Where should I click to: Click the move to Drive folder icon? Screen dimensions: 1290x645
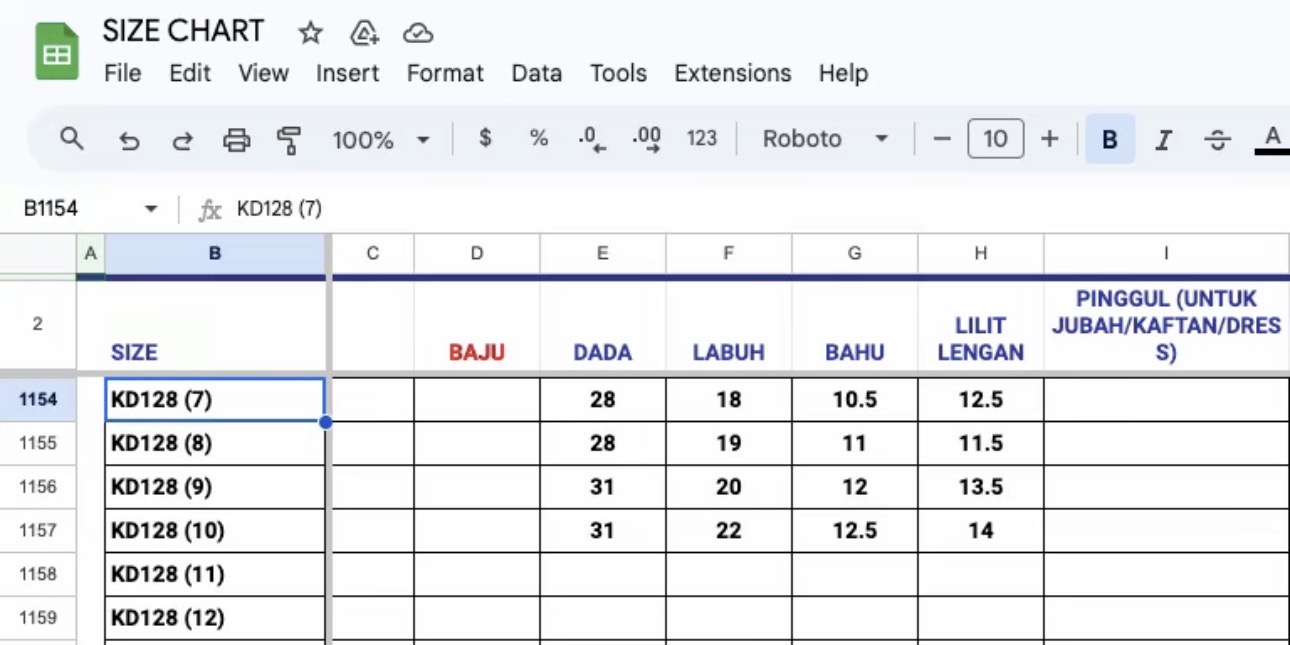tap(364, 33)
